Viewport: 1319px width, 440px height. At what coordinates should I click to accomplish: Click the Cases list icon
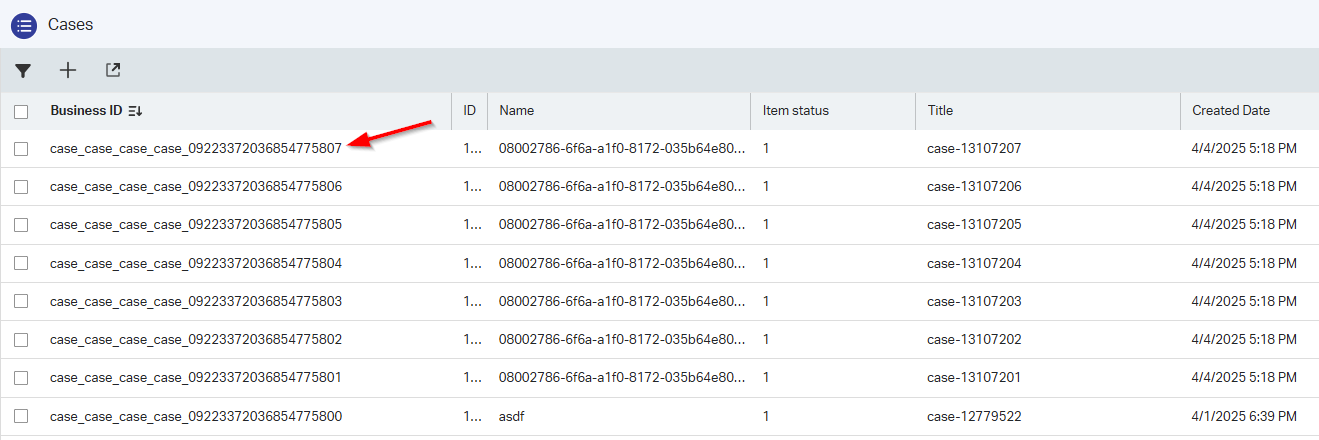[24, 25]
